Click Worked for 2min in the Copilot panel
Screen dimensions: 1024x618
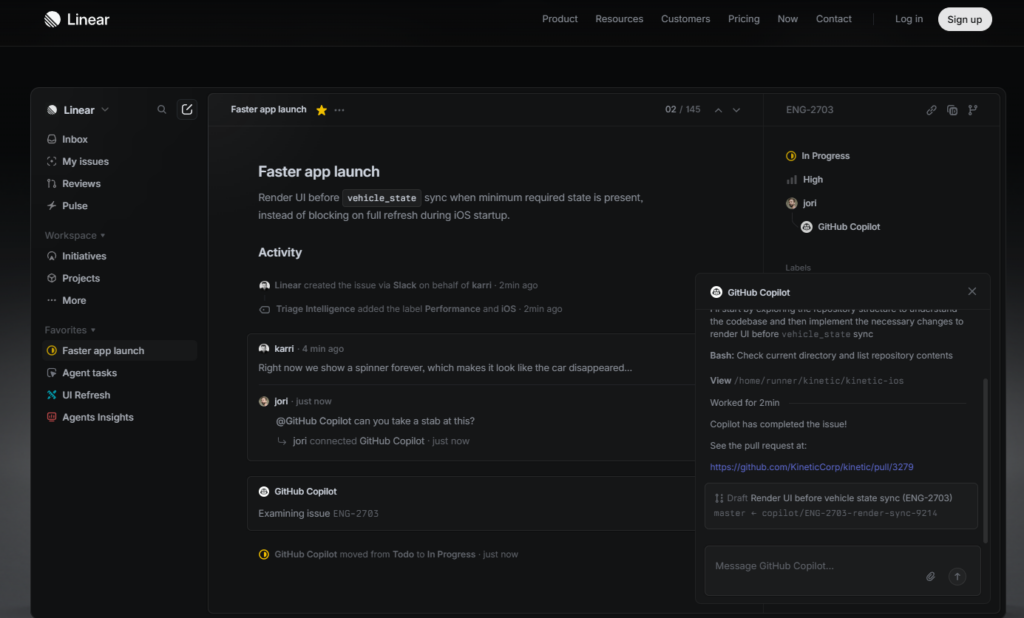(x=744, y=403)
